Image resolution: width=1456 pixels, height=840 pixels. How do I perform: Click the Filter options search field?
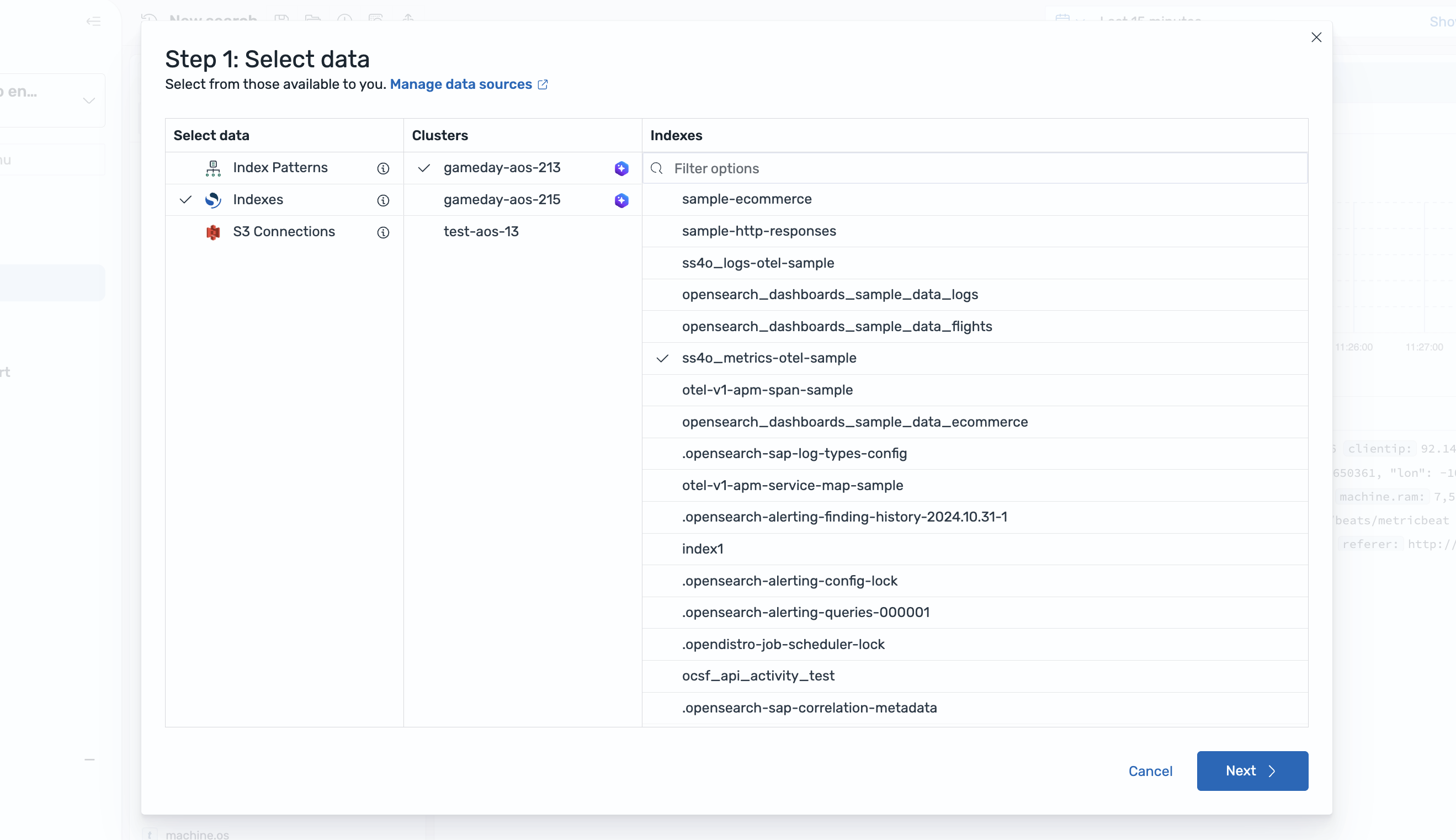pos(981,168)
